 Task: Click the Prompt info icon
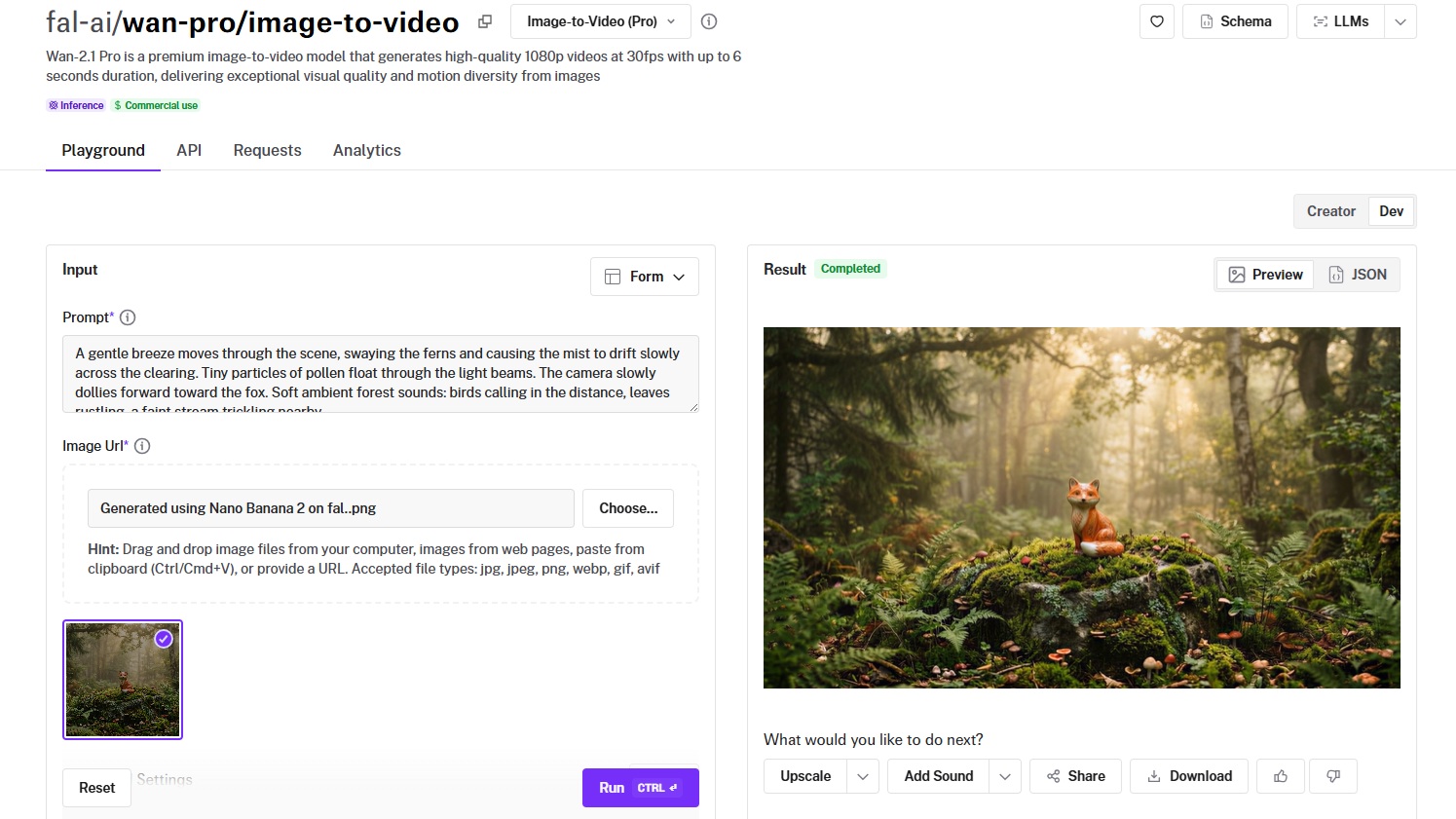[x=128, y=317]
